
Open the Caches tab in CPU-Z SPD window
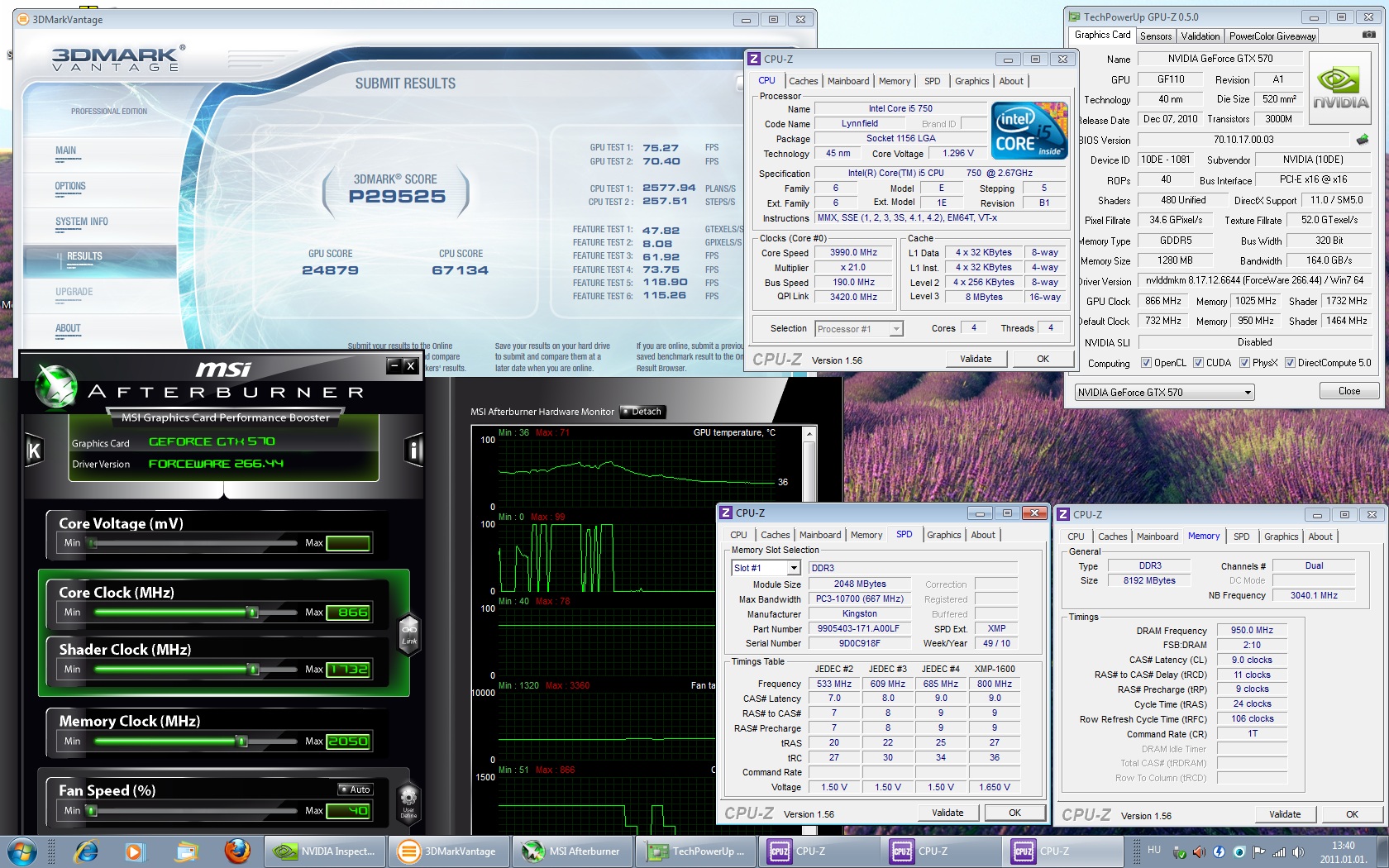[776, 535]
